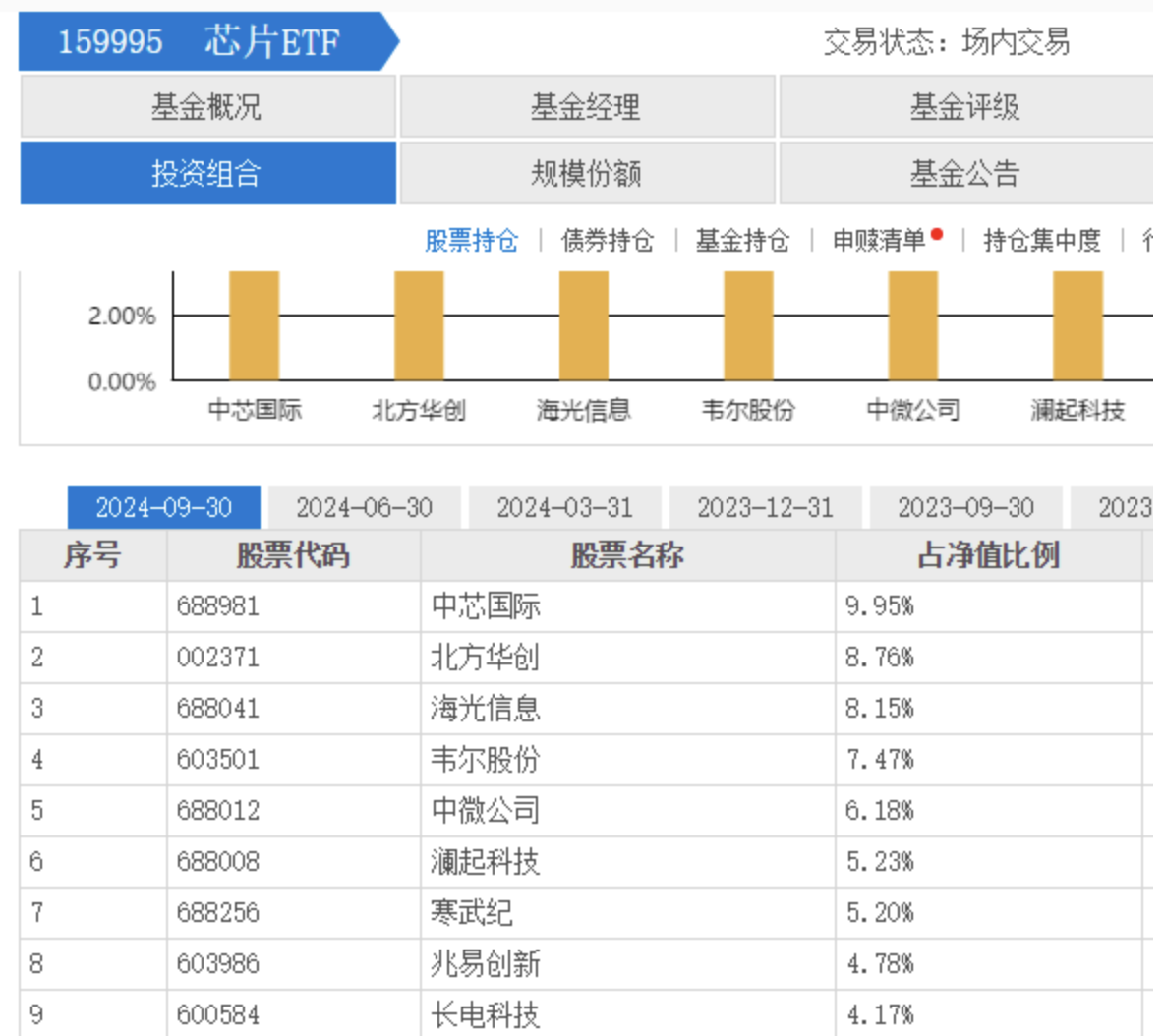Click the 8.15% value
This screenshot has width=1164, height=1036.
880,709
